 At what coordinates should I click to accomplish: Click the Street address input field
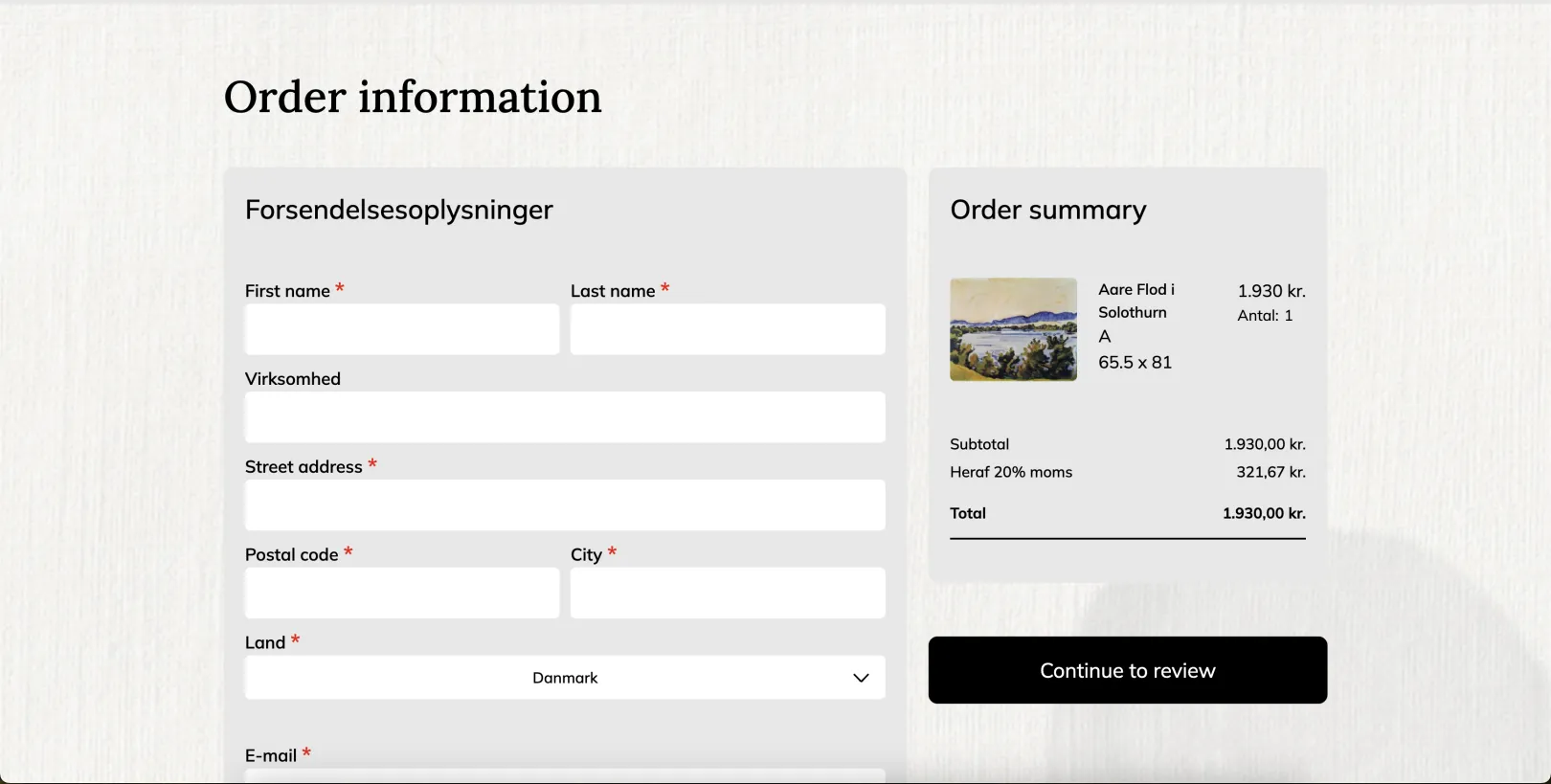[565, 505]
